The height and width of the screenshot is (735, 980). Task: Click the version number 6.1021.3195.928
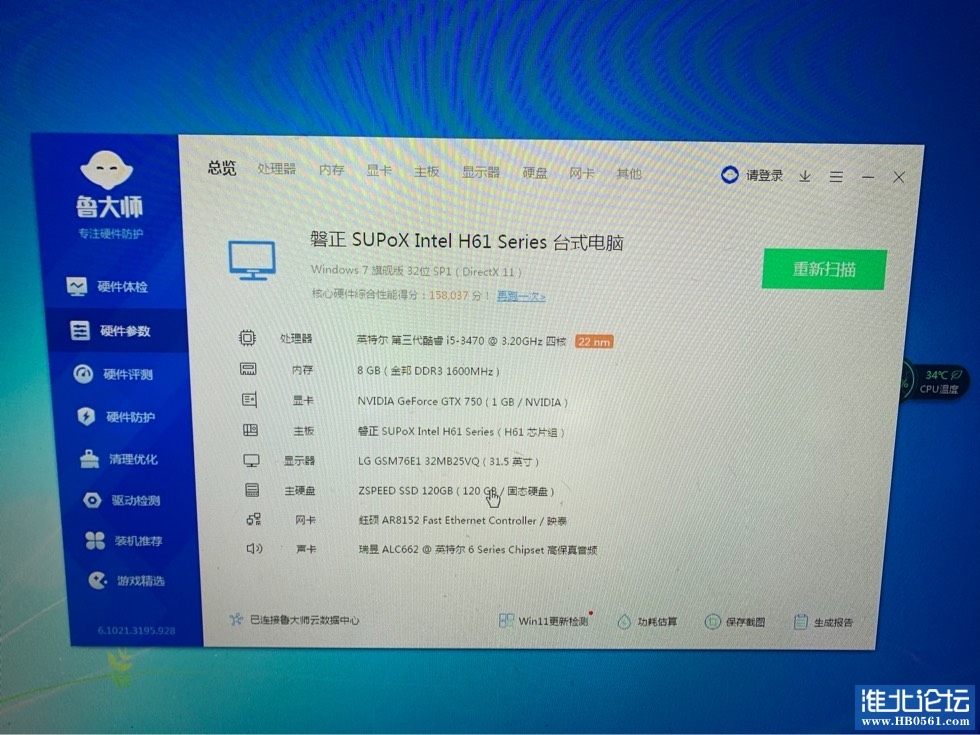tap(136, 631)
